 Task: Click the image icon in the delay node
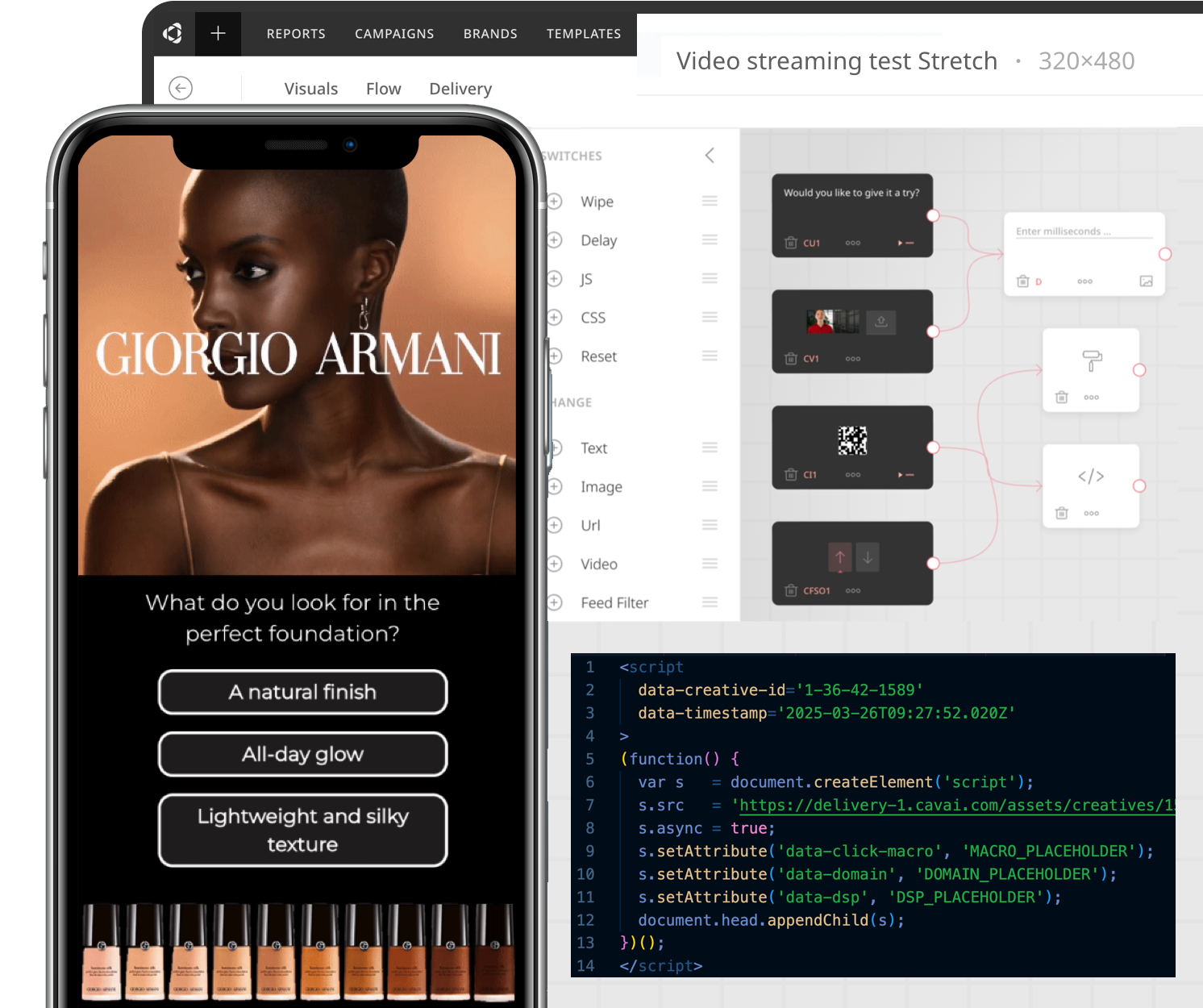point(1146,281)
